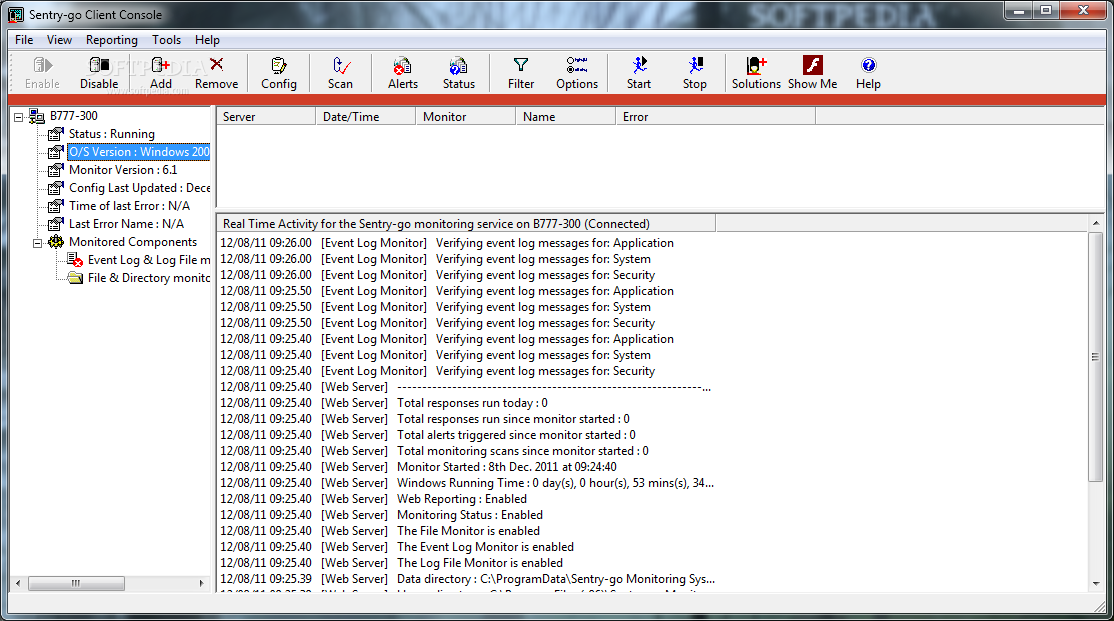Sort by the Error column header

click(716, 117)
